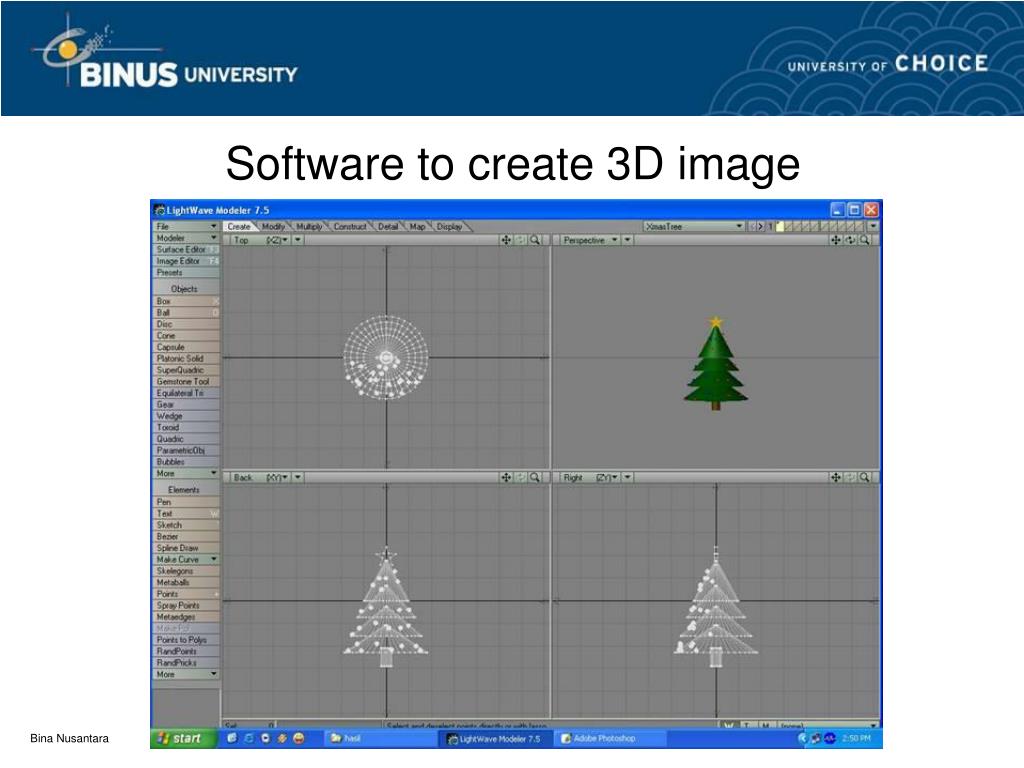Image resolution: width=1024 pixels, height=768 pixels.
Task: Select the Capsule tool
Action: tap(186, 347)
